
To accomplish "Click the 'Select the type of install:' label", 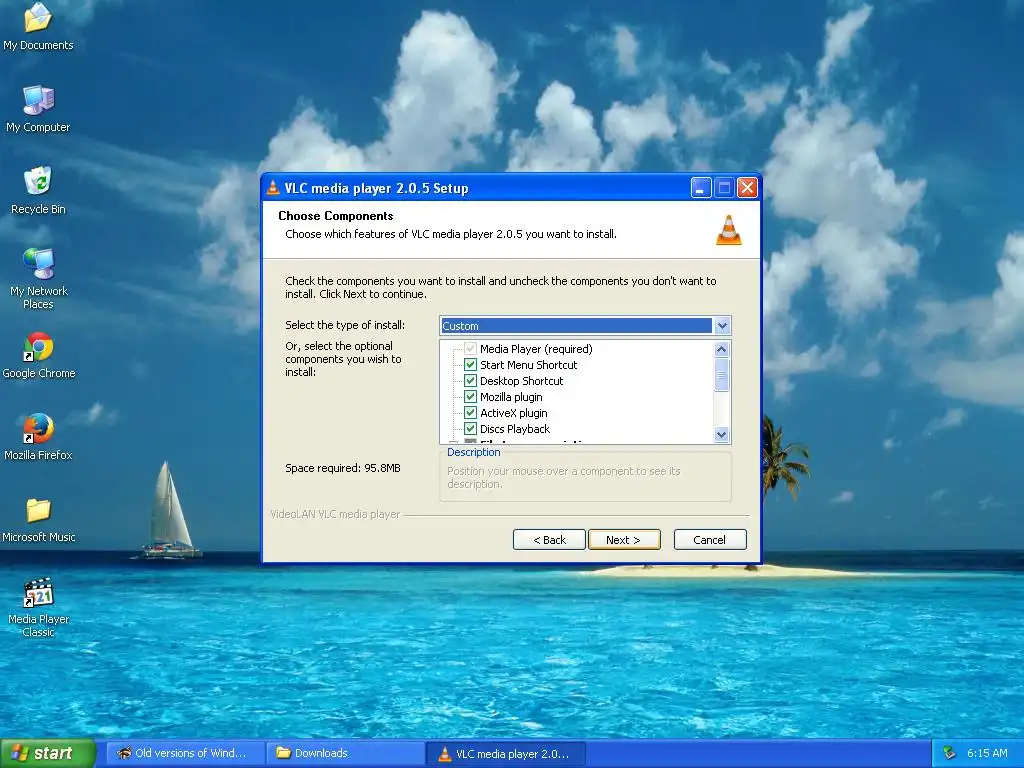I will click(x=345, y=325).
